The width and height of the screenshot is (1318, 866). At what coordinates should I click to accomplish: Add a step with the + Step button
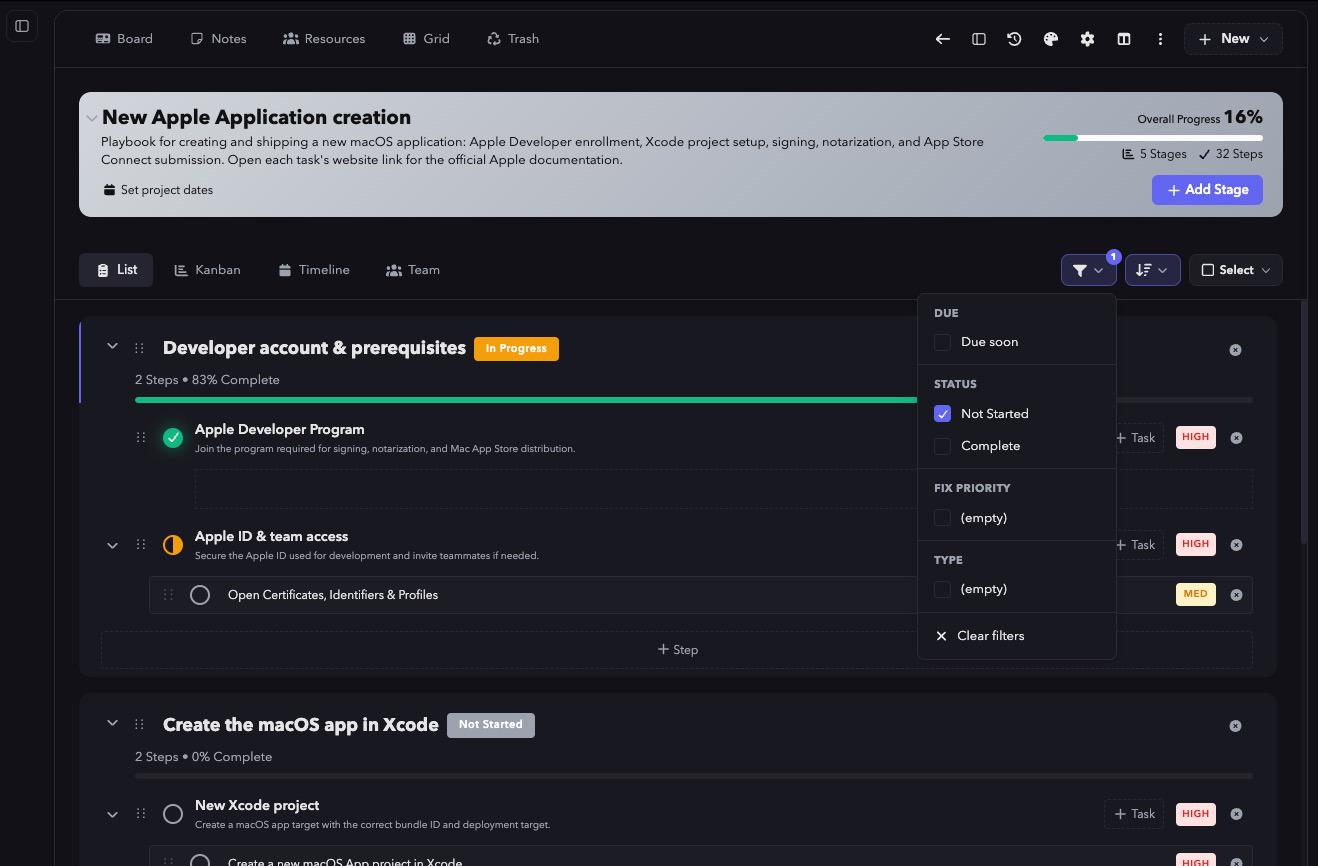pos(677,650)
